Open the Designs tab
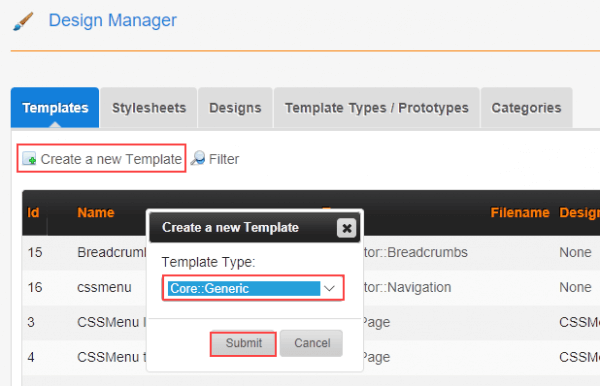This screenshot has width=600, height=386. 235,108
